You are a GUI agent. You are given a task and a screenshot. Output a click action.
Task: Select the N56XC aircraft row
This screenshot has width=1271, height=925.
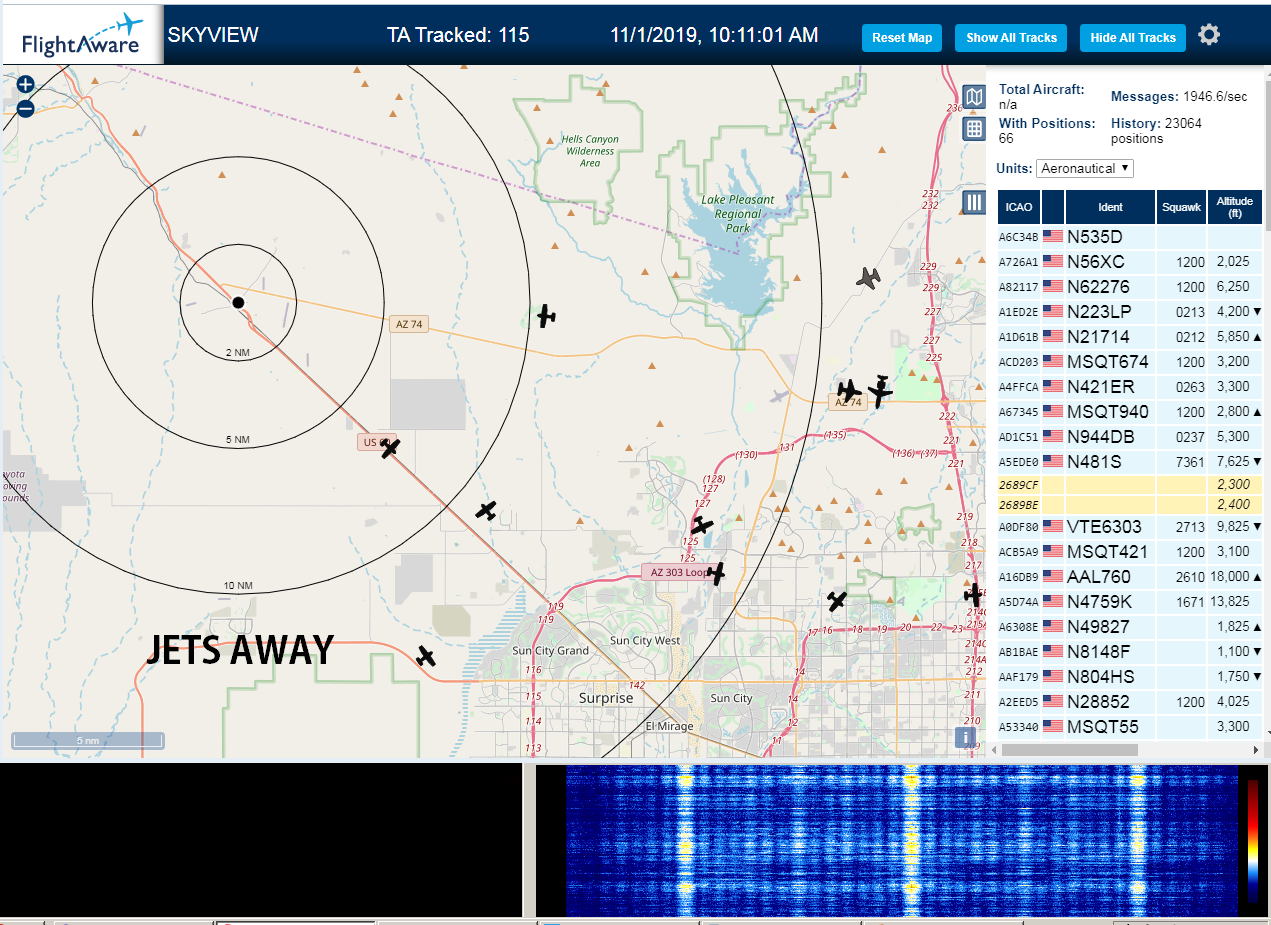(1130, 262)
